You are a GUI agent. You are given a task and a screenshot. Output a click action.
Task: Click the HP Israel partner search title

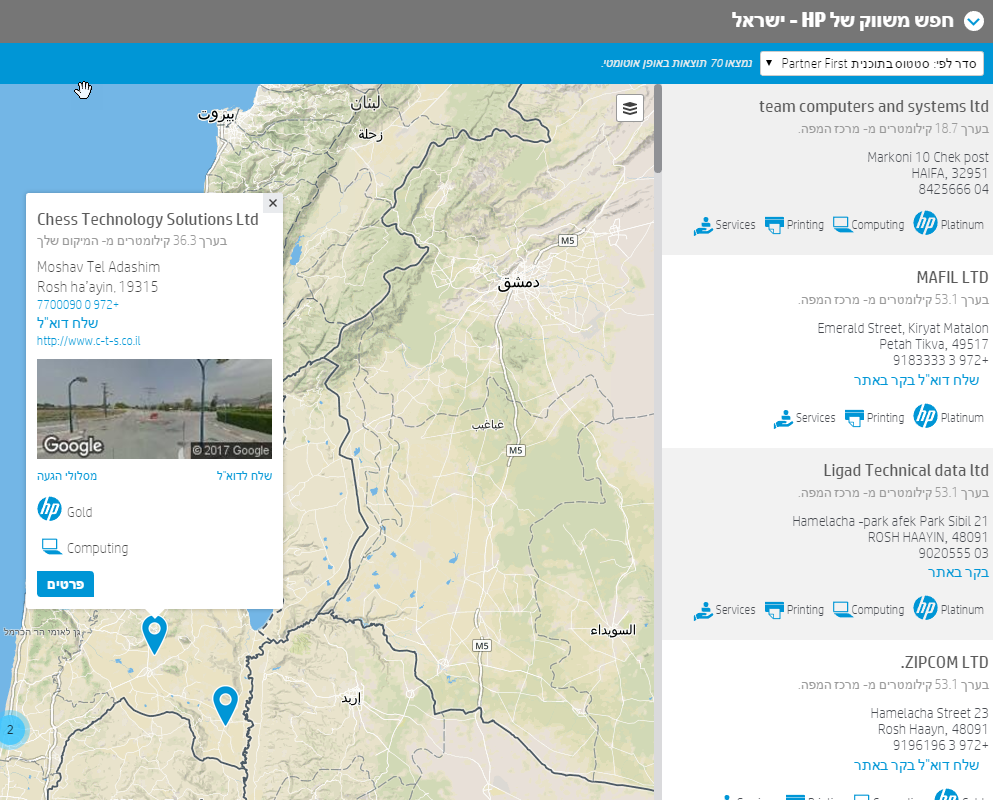coord(842,20)
